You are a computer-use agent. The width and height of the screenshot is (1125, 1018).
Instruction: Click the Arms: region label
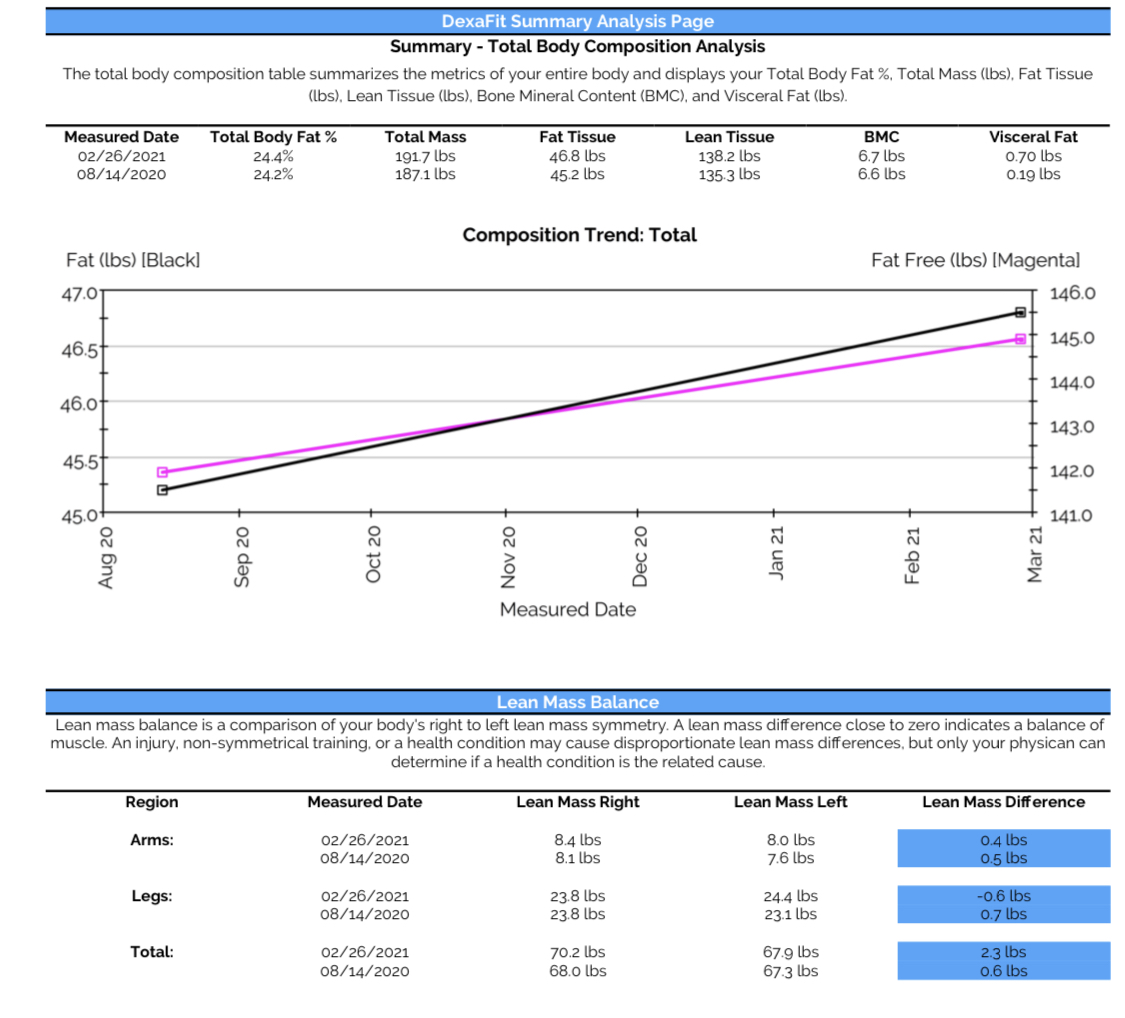click(151, 840)
